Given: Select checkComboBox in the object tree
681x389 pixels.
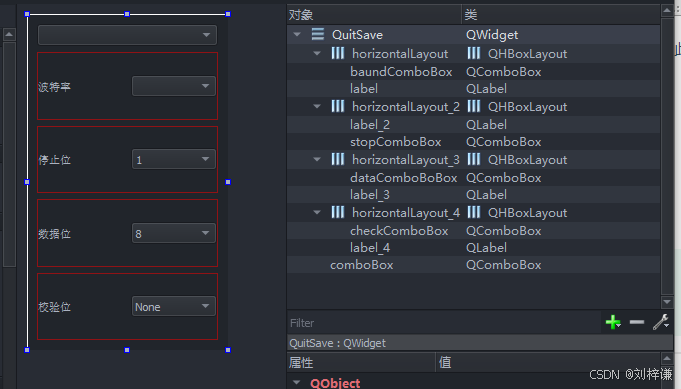Looking at the screenshot, I should (x=399, y=231).
